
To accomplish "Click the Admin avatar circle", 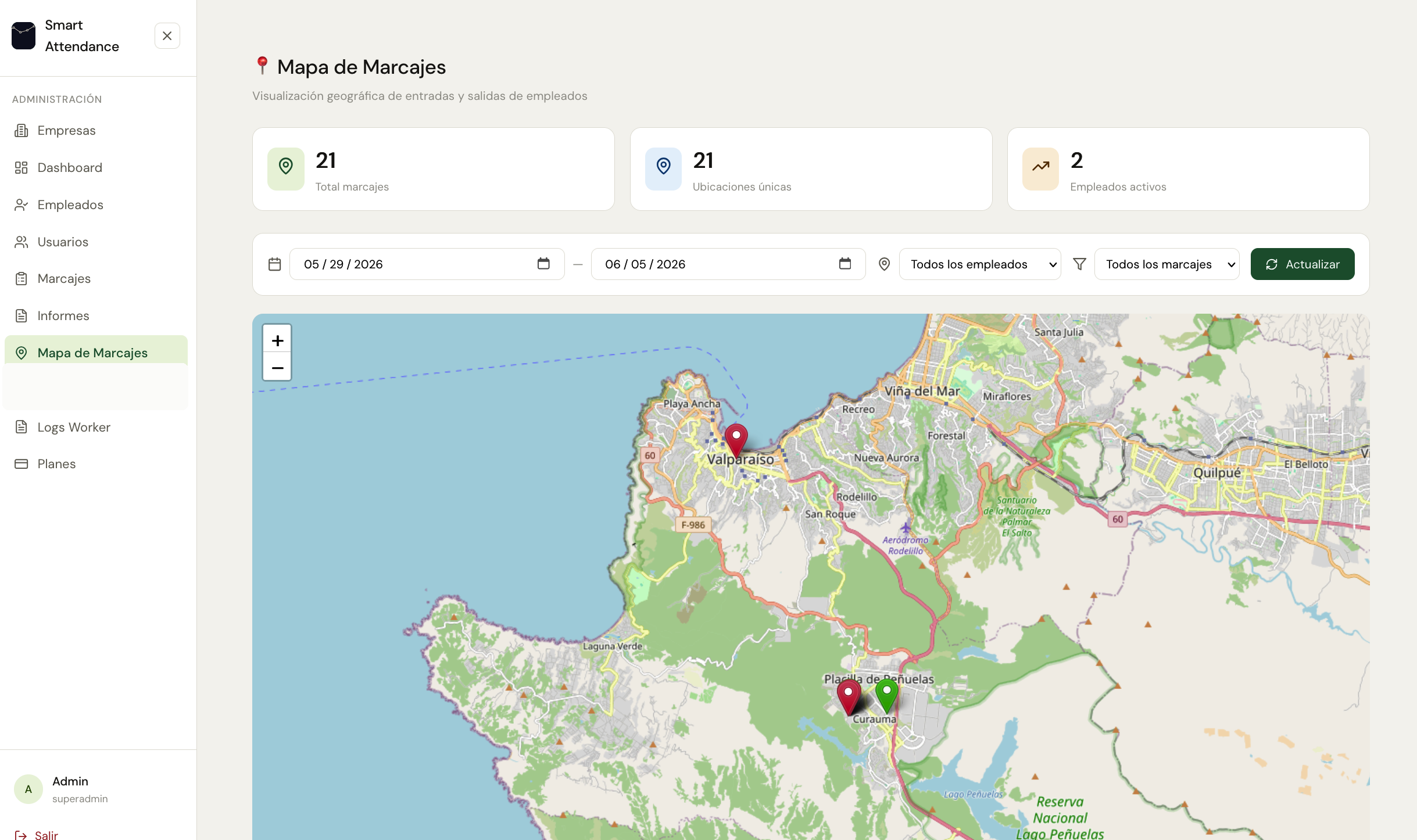I will 28,789.
